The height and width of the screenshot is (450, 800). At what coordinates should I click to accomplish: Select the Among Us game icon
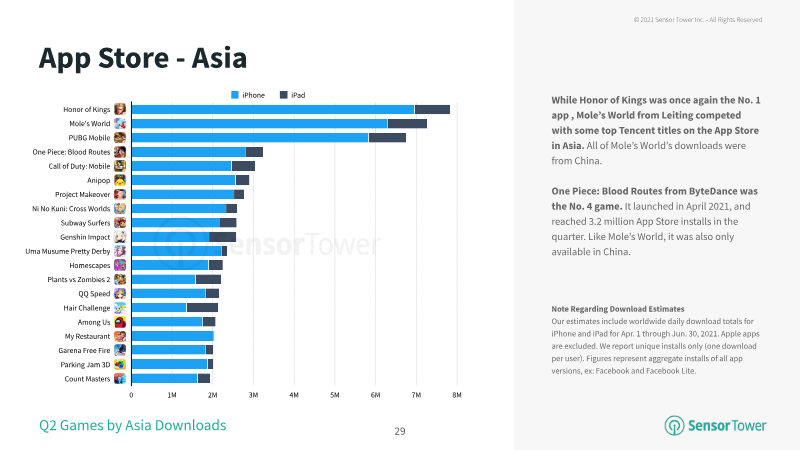(x=120, y=322)
